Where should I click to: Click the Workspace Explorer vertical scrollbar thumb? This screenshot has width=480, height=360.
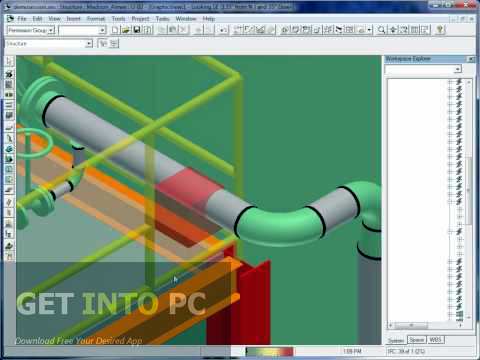click(x=469, y=190)
